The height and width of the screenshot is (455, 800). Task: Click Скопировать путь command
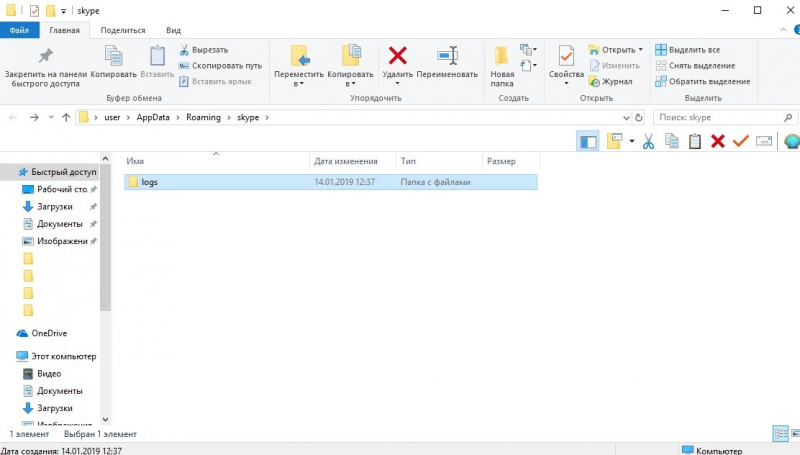click(x=220, y=66)
